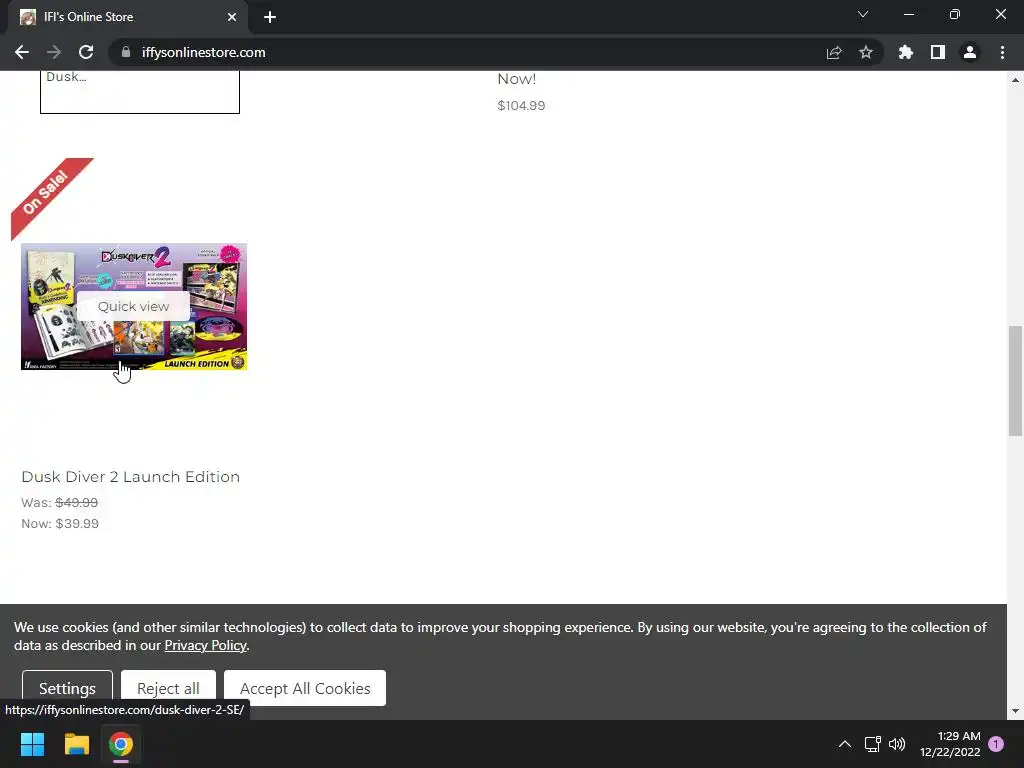Open a new browser tab
Screen dimensions: 1024x768
[x=270, y=17]
